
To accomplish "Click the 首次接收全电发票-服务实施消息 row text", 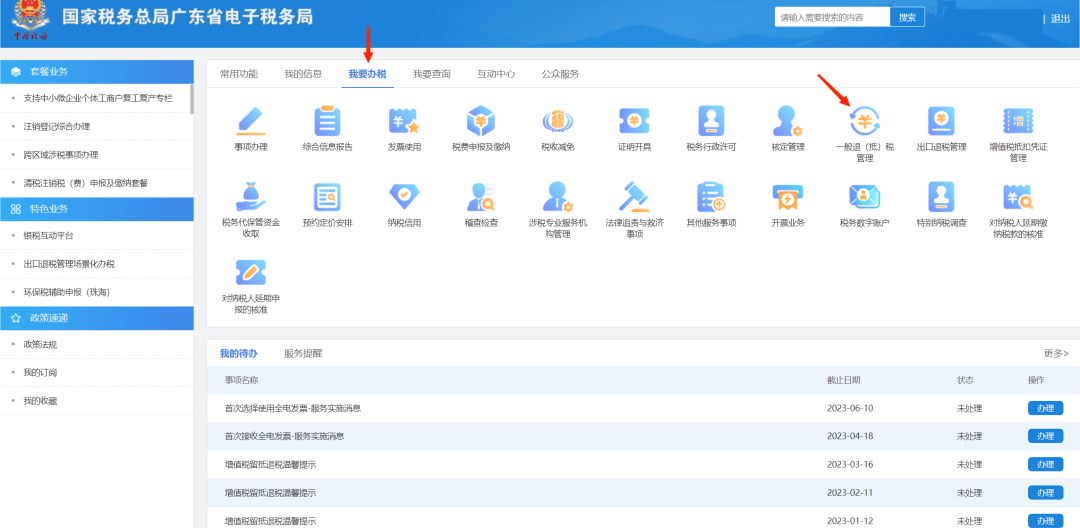I will (284, 436).
